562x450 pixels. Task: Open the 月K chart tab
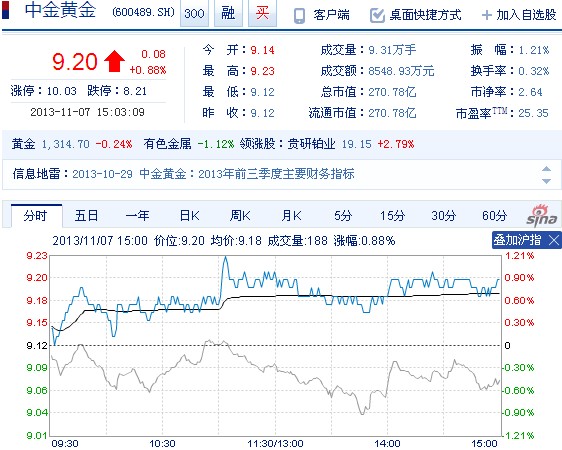[291, 216]
